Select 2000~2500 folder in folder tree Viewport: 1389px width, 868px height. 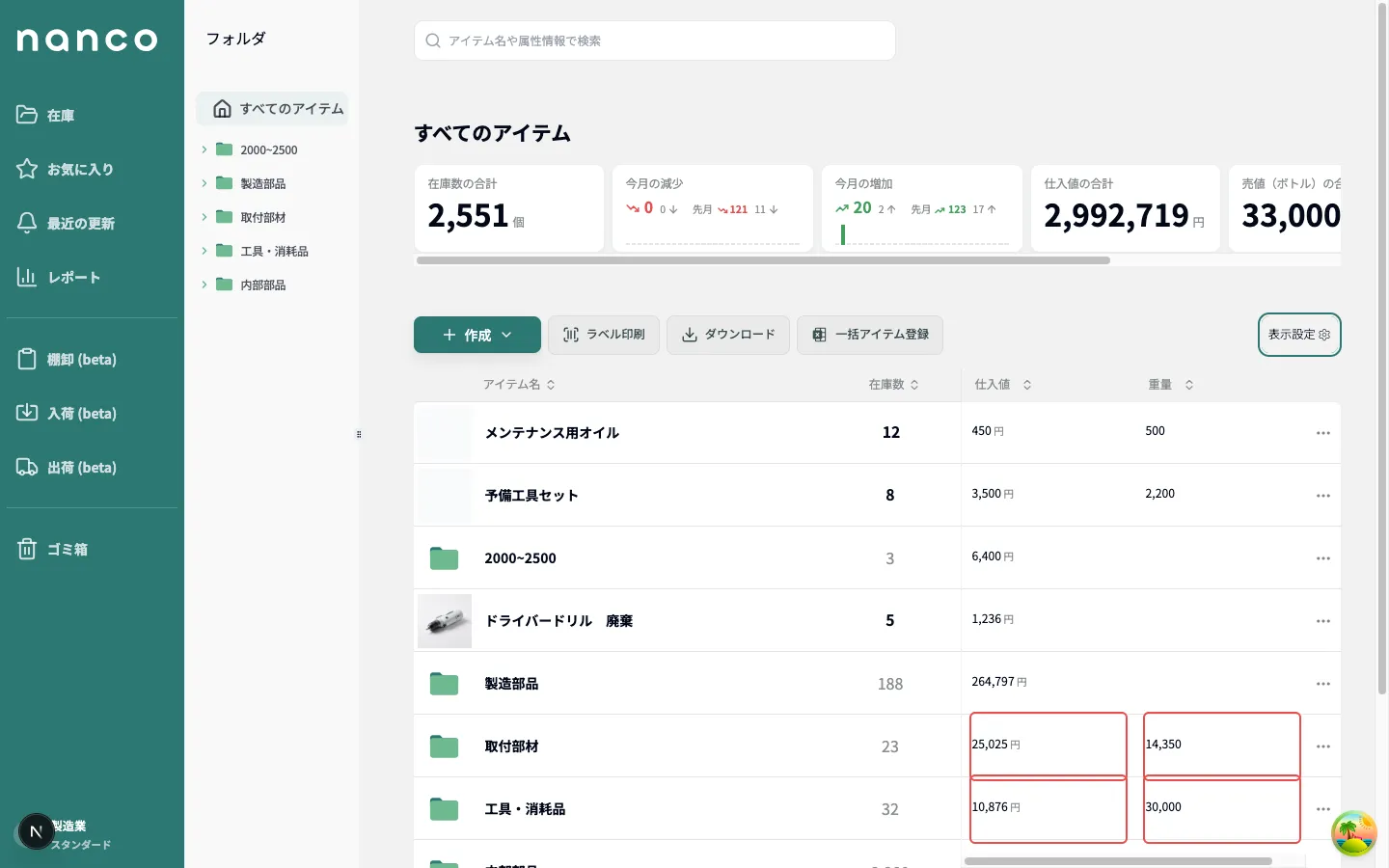pos(257,149)
